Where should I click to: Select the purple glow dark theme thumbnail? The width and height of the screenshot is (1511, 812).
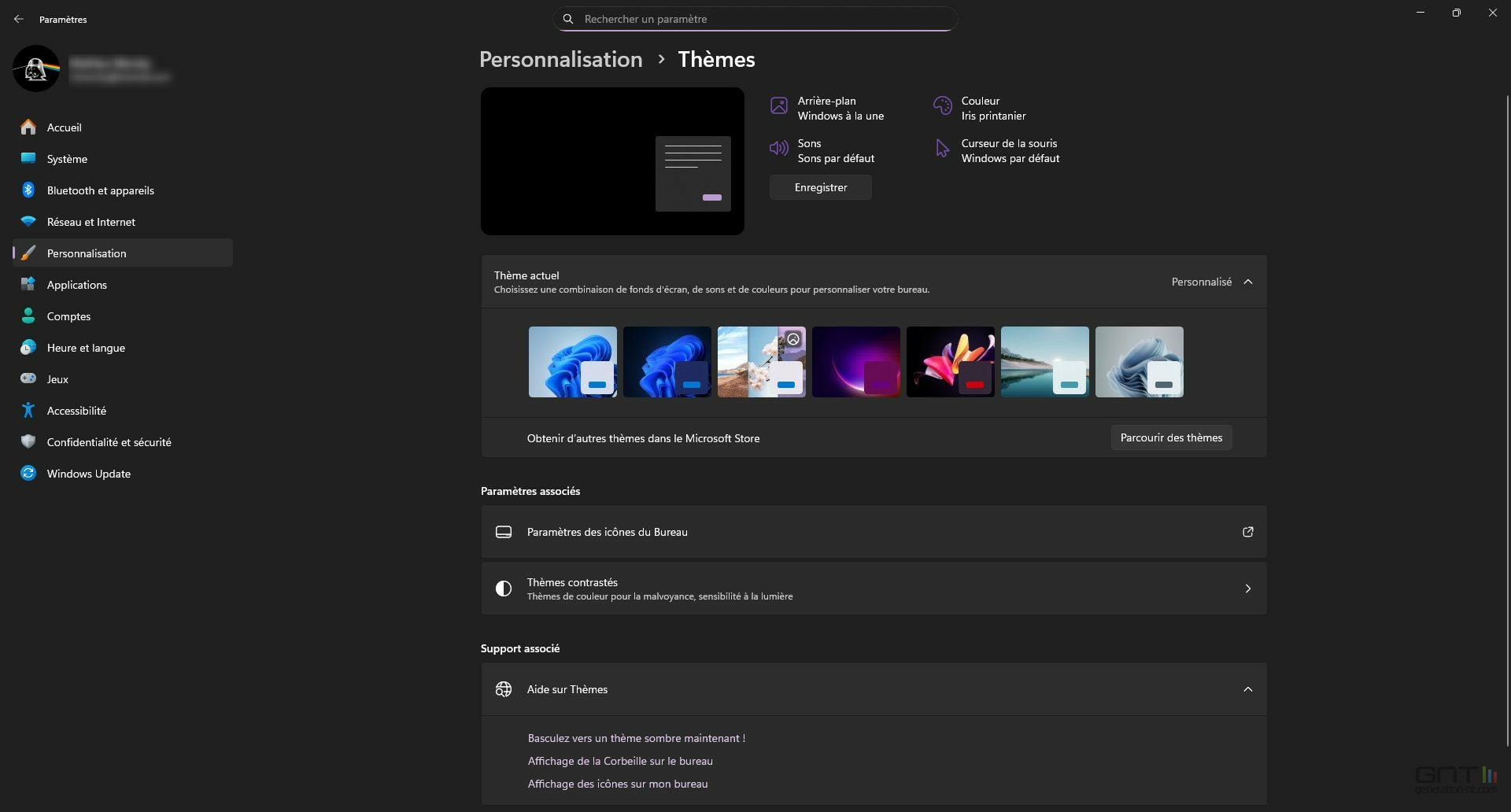[855, 362]
